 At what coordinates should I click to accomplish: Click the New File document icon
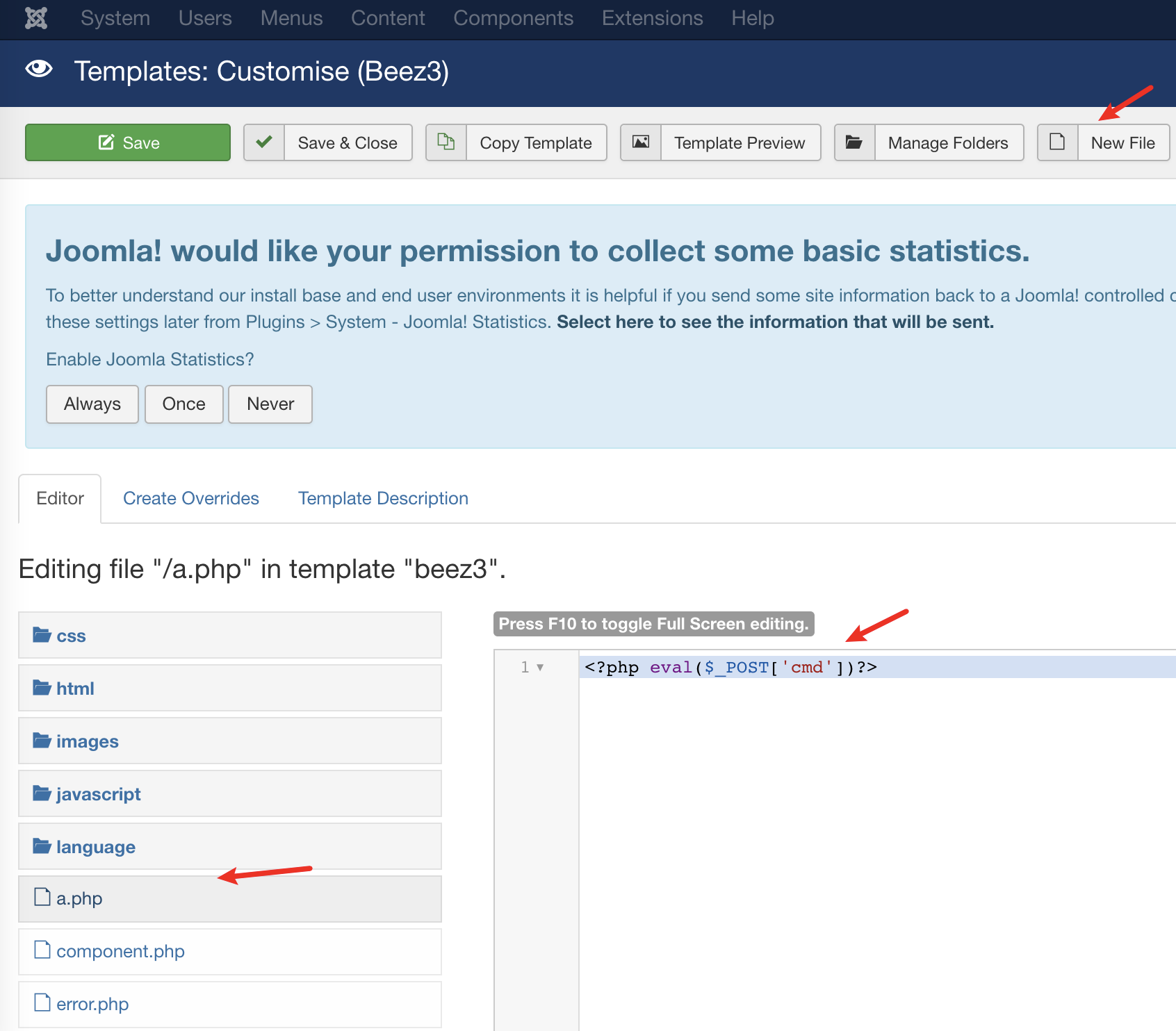point(1057,142)
